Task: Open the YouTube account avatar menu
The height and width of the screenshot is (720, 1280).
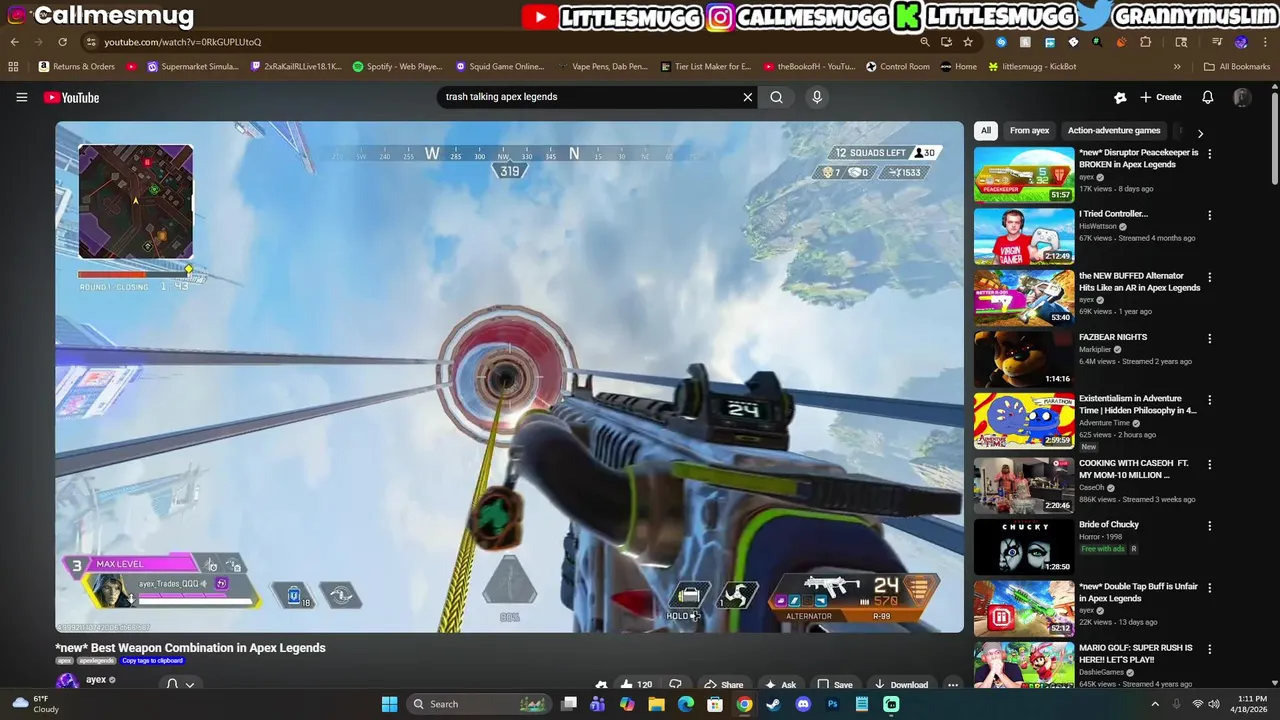Action: [1241, 97]
